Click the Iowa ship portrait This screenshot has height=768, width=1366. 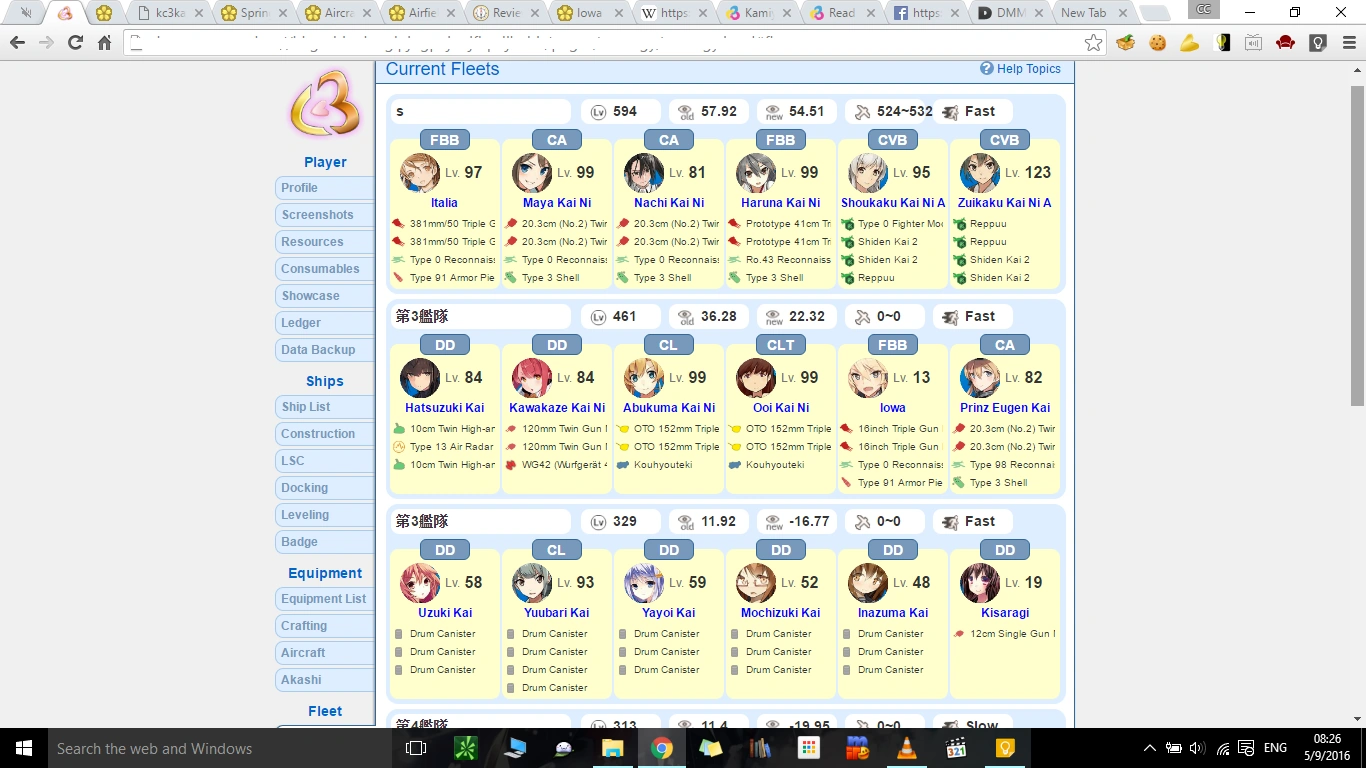(868, 378)
